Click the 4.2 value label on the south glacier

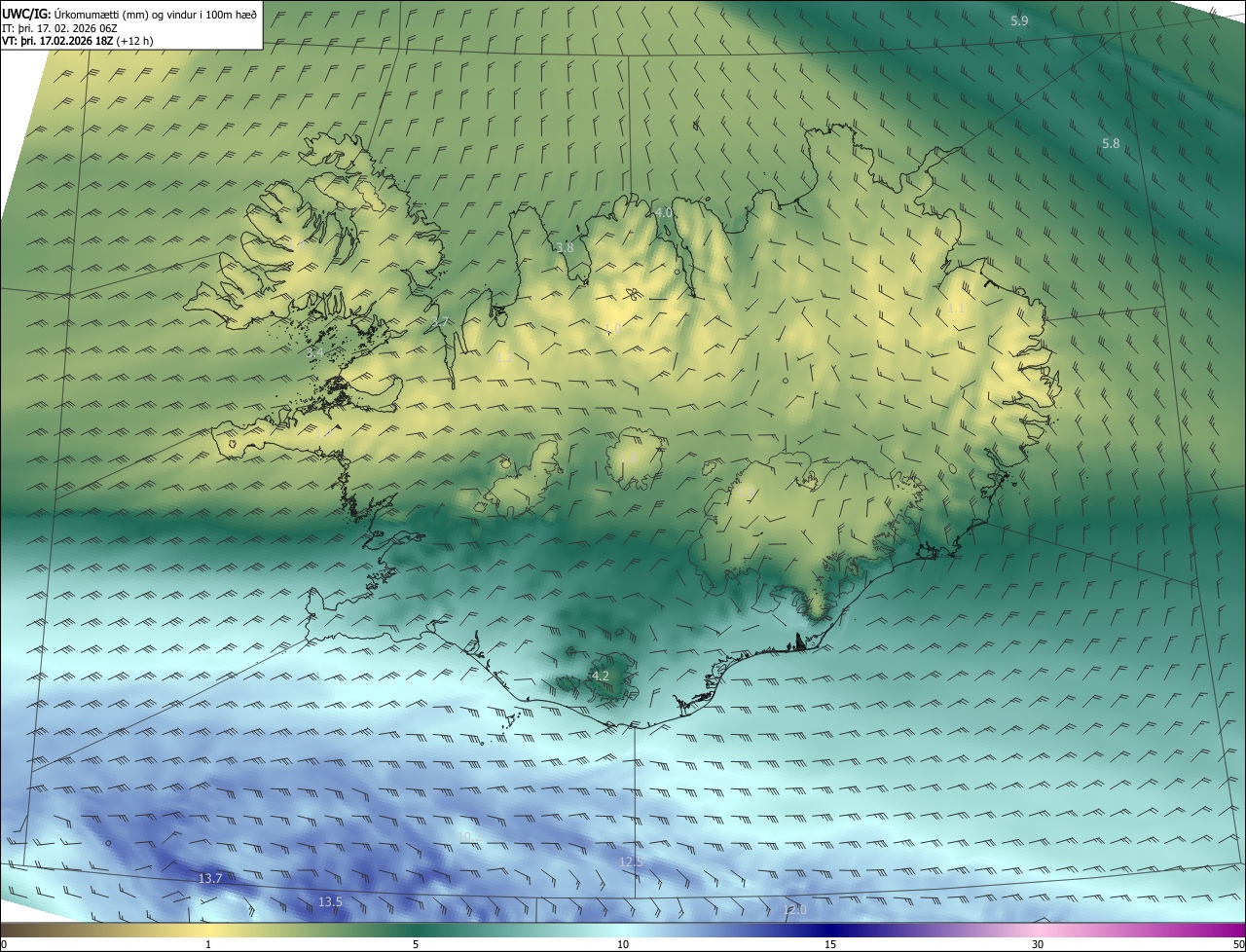pos(601,676)
